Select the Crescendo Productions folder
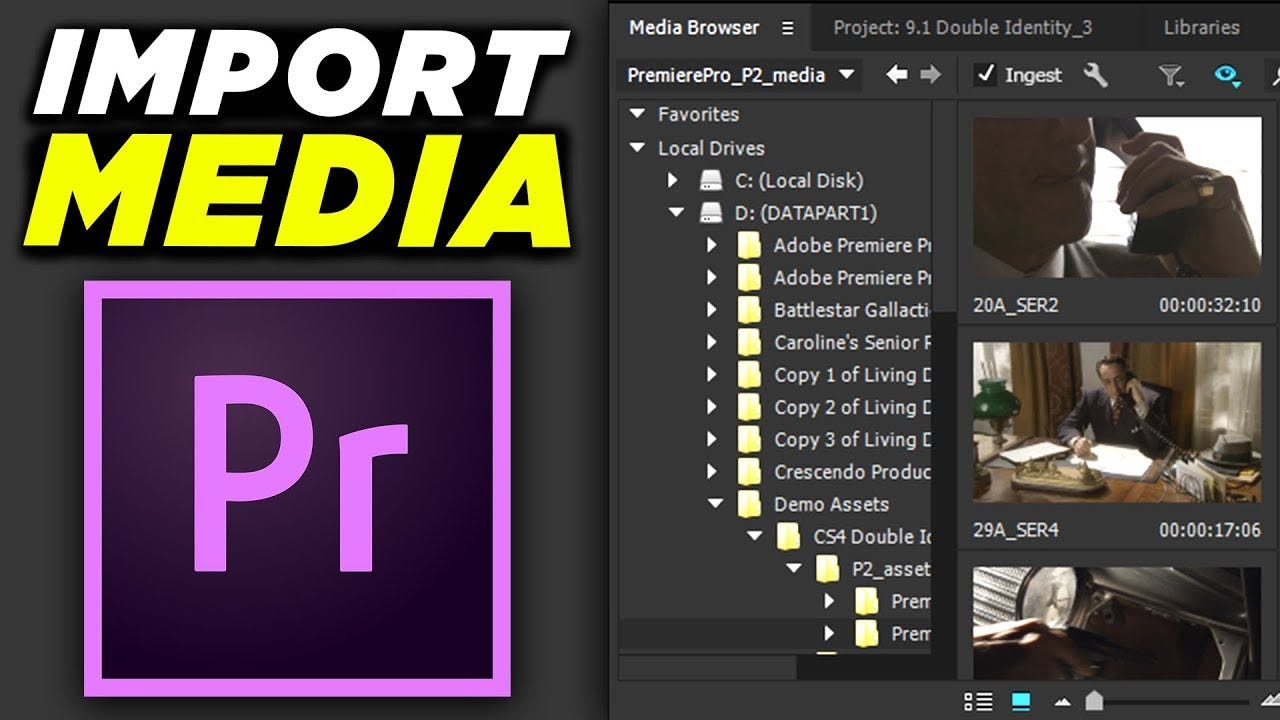Screen dimensions: 1280x720 point(845,472)
